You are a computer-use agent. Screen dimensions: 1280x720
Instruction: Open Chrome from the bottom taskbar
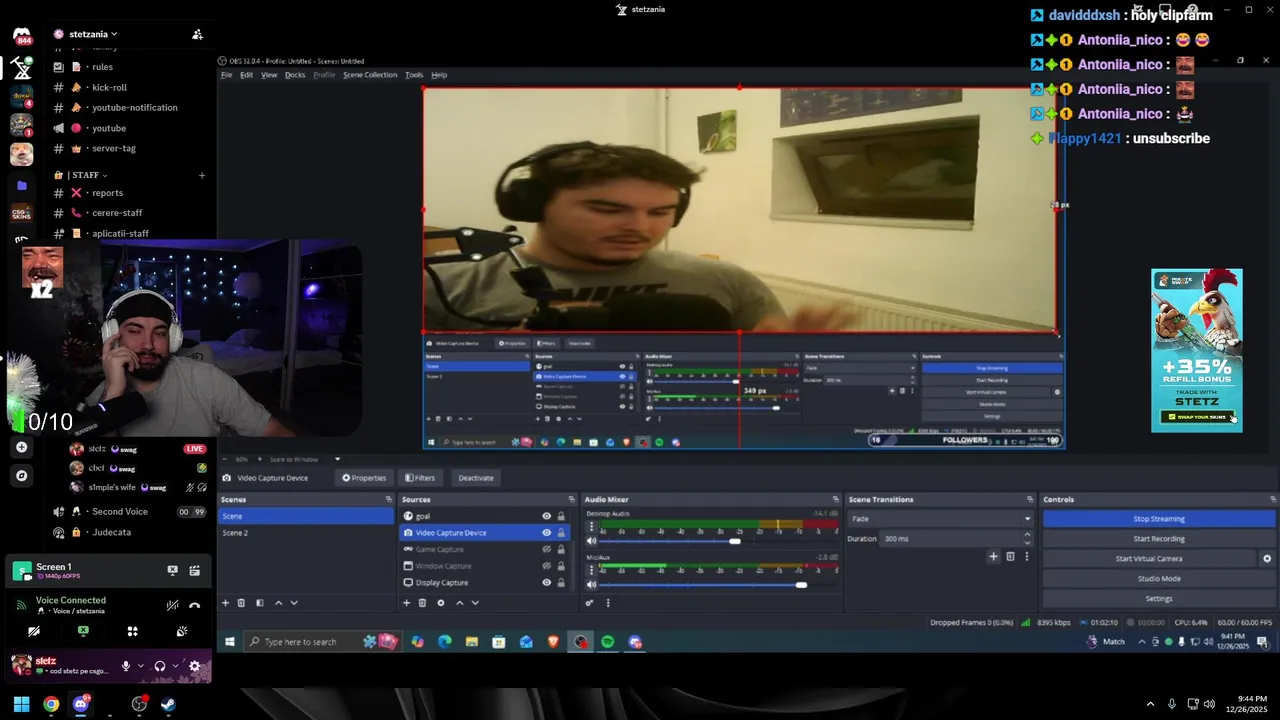click(x=51, y=704)
